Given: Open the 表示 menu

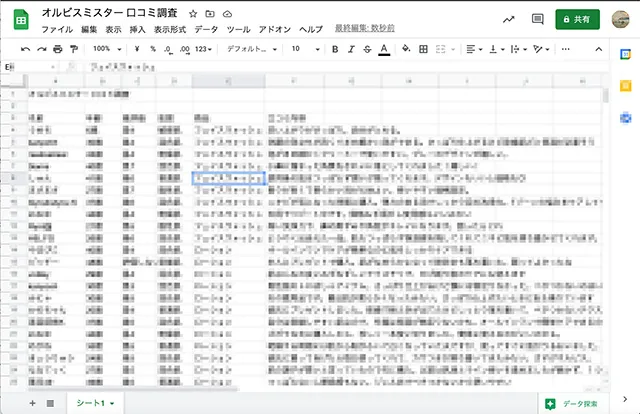Looking at the screenshot, I should point(113,29).
